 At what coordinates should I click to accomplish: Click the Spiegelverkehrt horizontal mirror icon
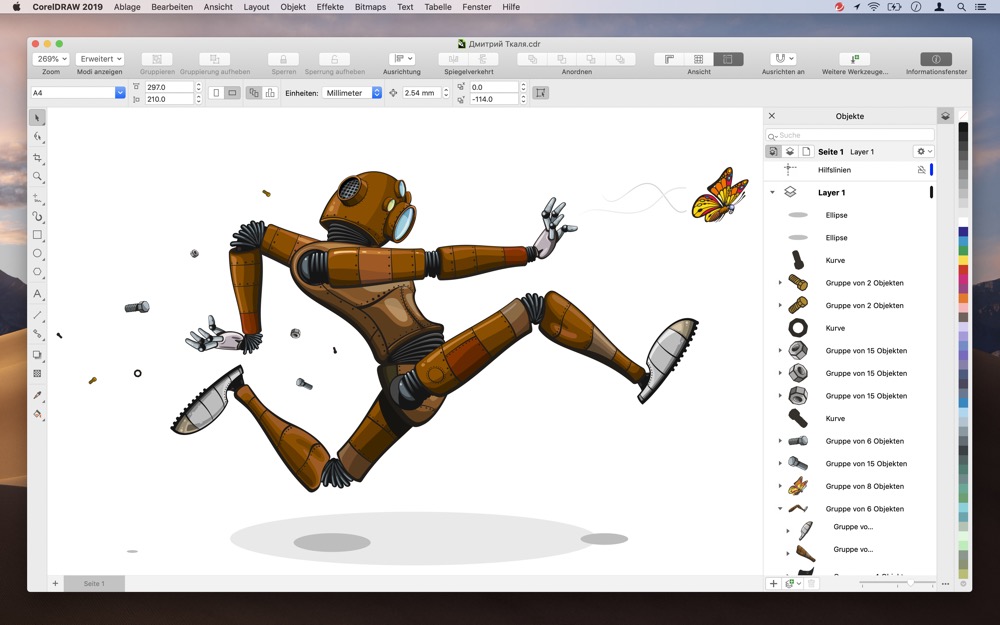coord(453,59)
